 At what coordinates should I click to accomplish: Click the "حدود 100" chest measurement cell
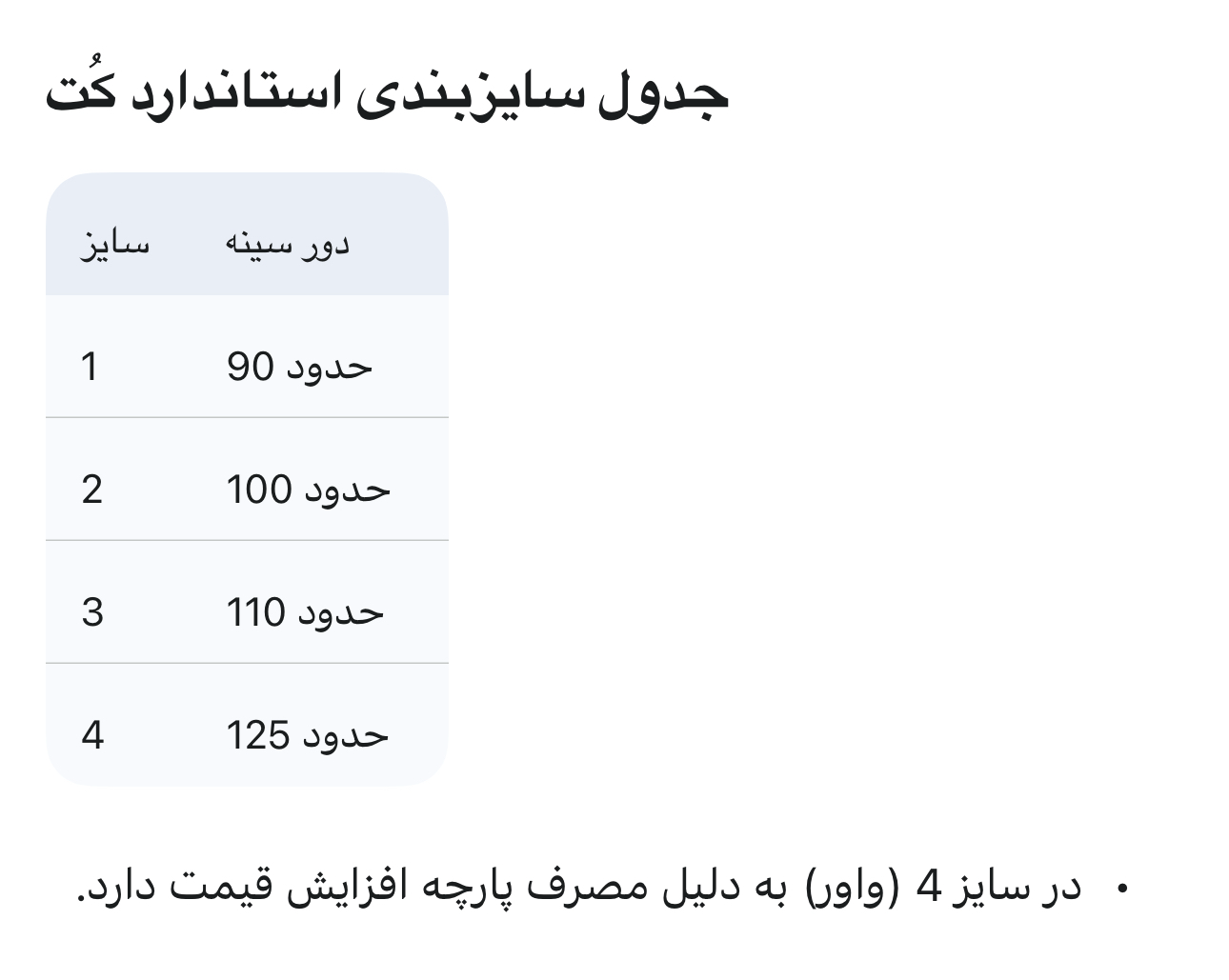[x=308, y=490]
